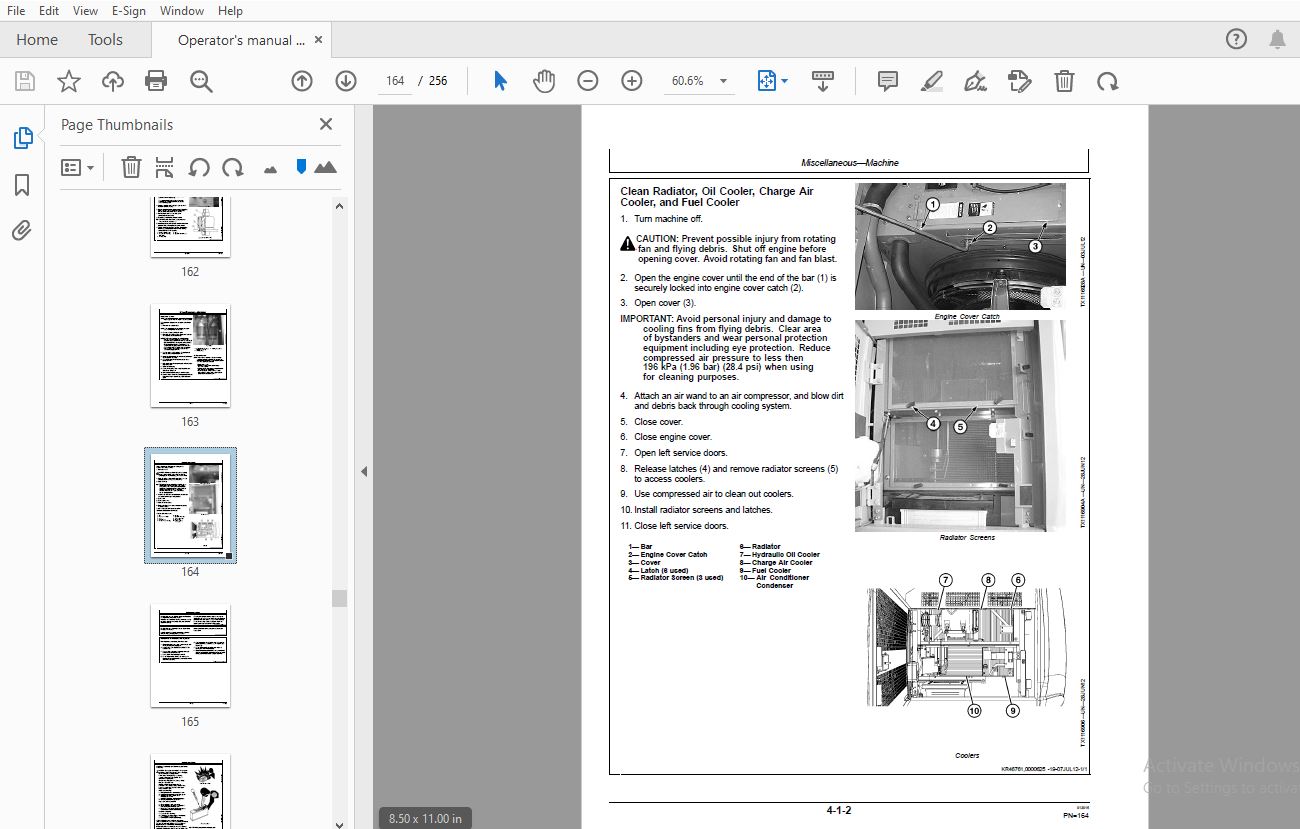
Task: Print the document via the printer icon
Action: (156, 81)
